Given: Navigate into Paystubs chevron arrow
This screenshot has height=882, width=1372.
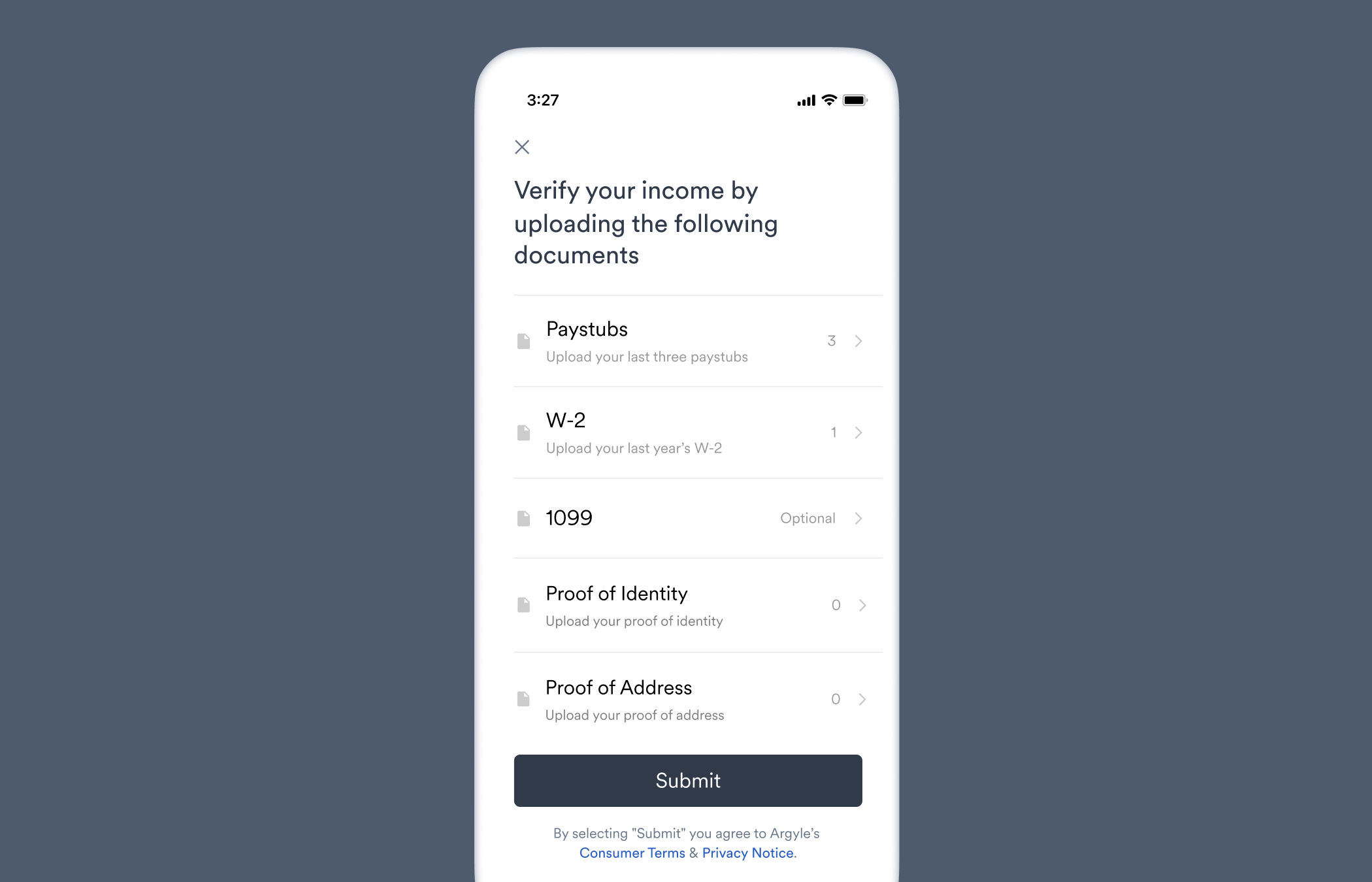Looking at the screenshot, I should point(858,341).
